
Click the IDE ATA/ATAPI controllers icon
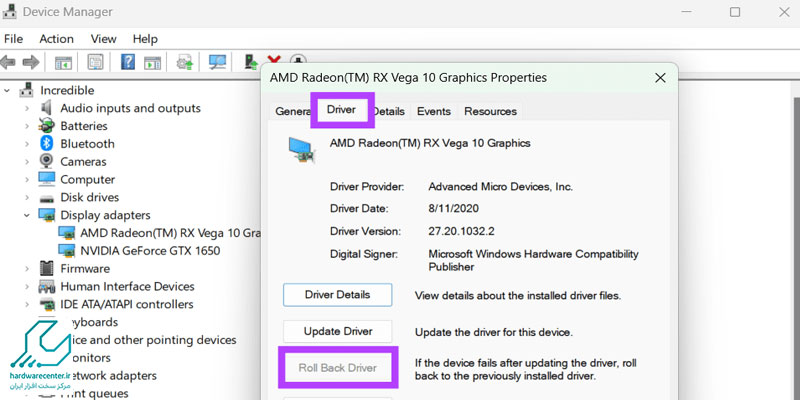click(46, 305)
